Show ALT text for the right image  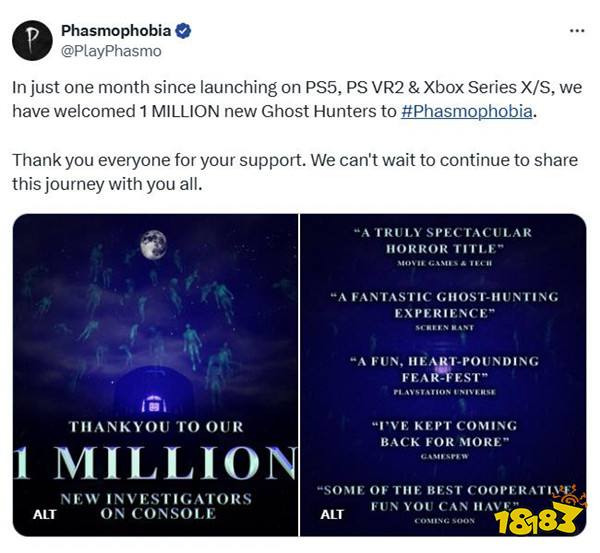pyautogui.click(x=332, y=514)
